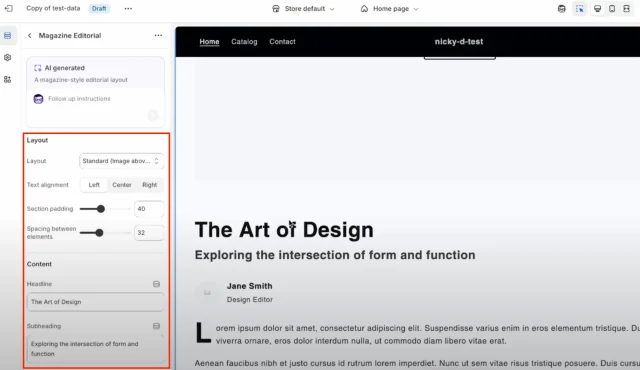Switch to fullscreen preview
This screenshot has width=640, height=370.
627,9
